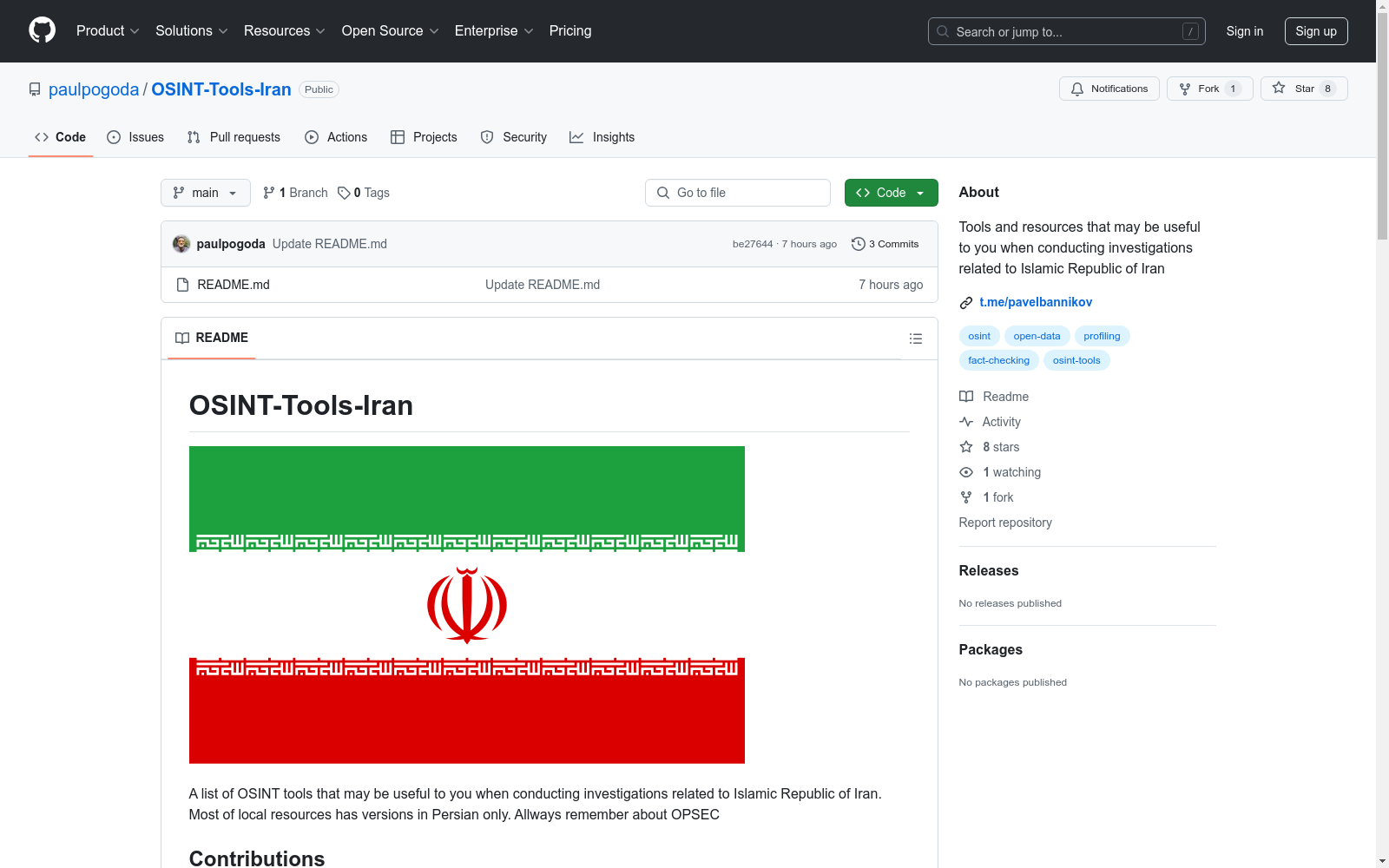The height and width of the screenshot is (868, 1389).
Task: Open the Insights tab
Action: (602, 137)
